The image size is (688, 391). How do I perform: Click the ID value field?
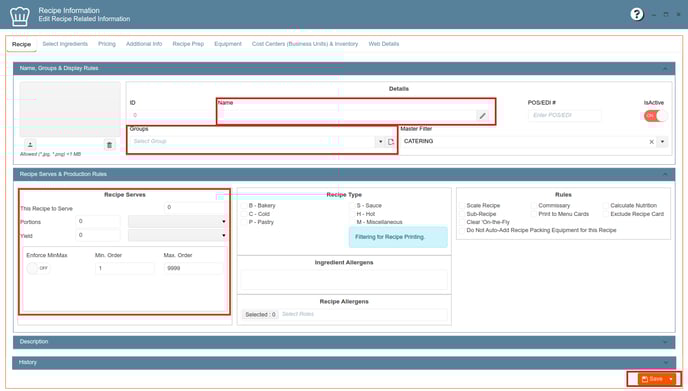[172, 115]
